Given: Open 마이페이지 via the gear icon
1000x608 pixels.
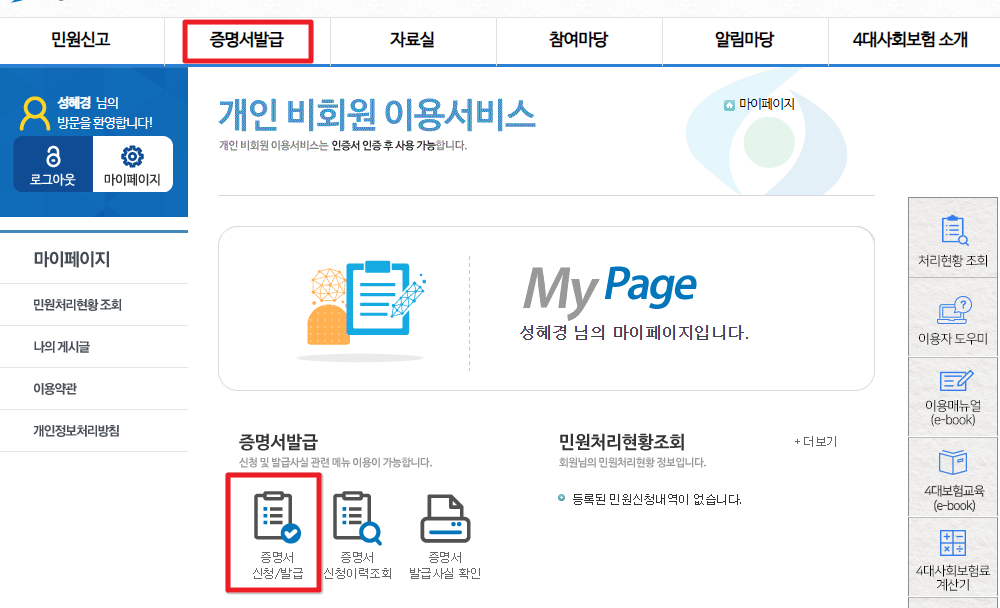Looking at the screenshot, I should pyautogui.click(x=133, y=163).
